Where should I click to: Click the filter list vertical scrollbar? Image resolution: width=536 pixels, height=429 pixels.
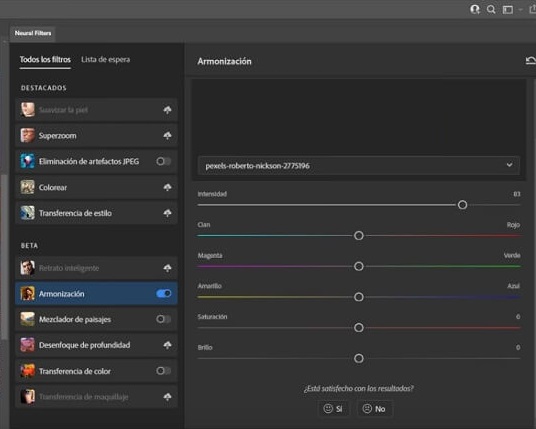click(4, 256)
